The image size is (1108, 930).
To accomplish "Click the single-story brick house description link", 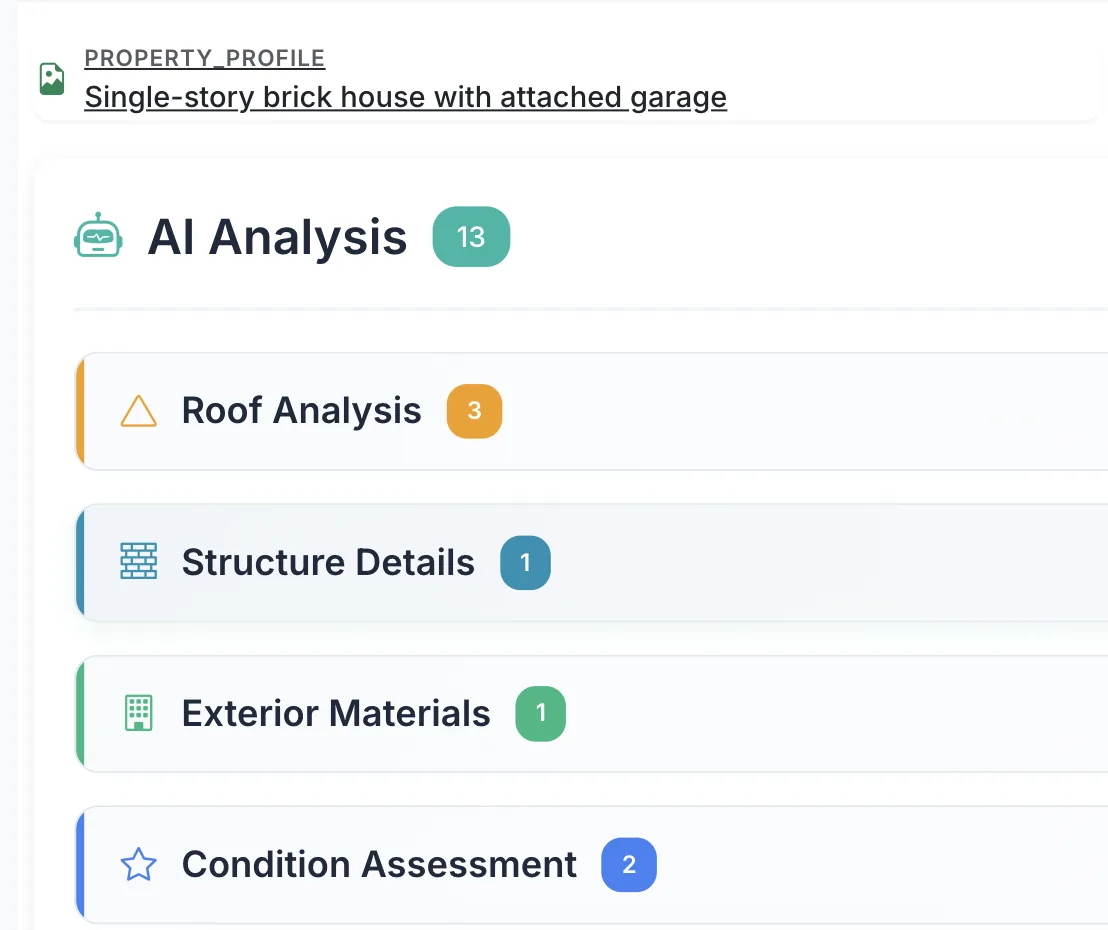I will point(405,97).
